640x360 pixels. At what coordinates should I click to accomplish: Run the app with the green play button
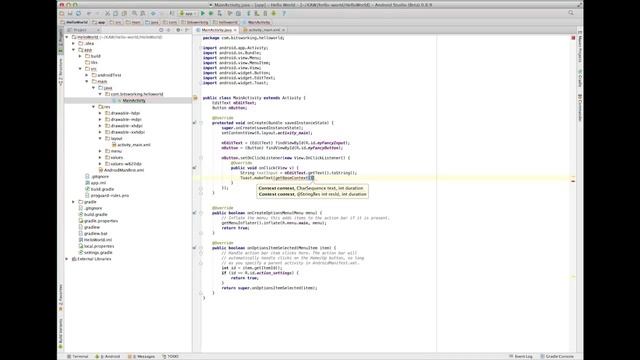tap(202, 13)
